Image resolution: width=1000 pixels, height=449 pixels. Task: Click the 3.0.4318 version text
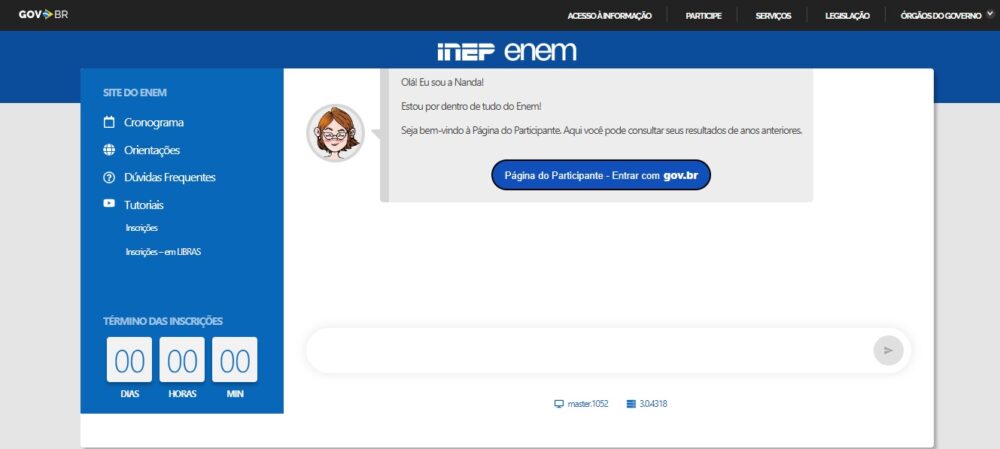coord(653,404)
